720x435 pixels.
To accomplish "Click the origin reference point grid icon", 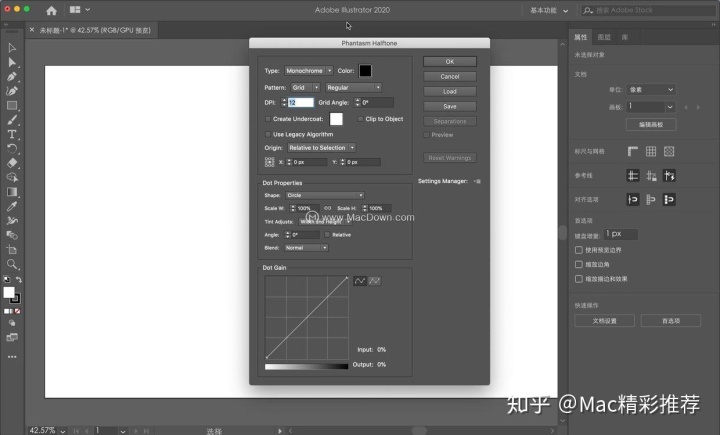I will click(270, 162).
